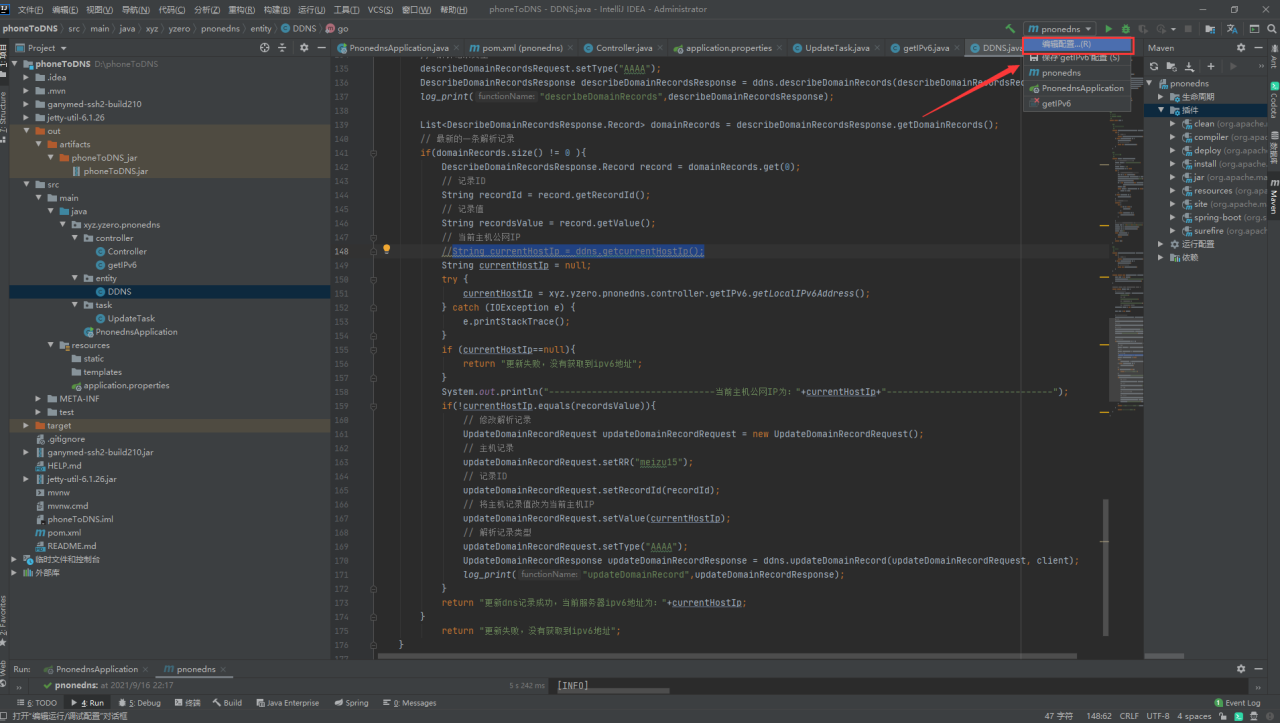
Task: Click the green Run button in toolbar
Action: point(1108,29)
